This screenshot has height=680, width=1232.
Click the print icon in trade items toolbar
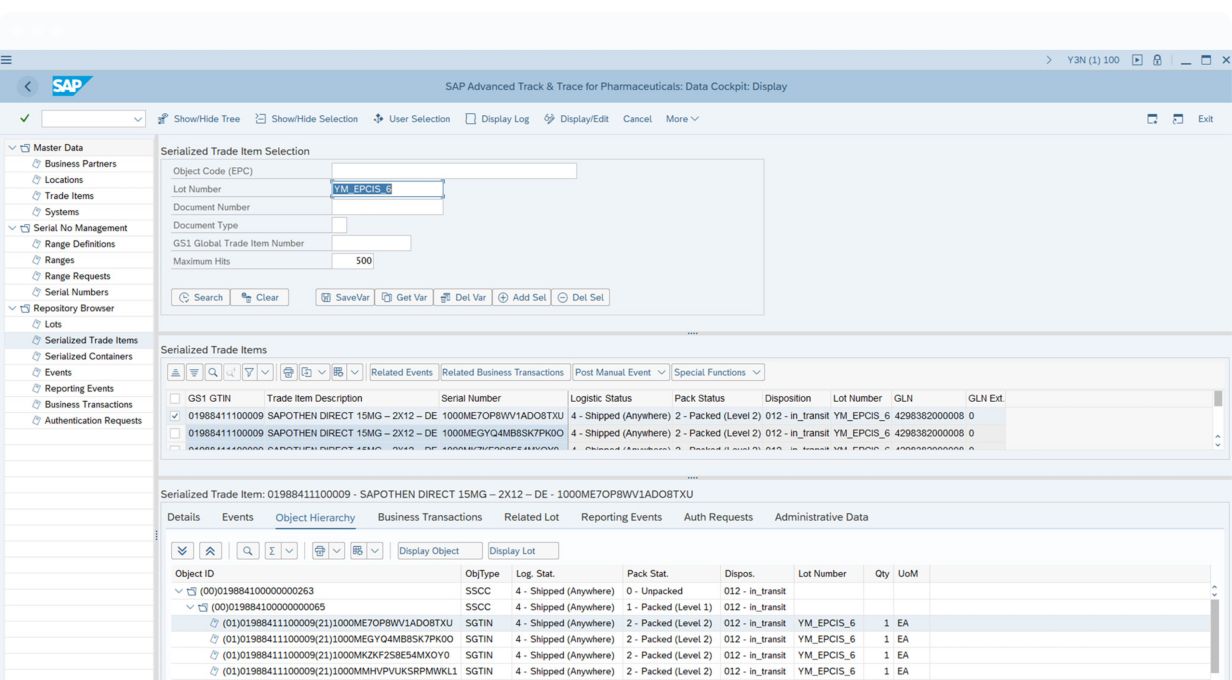[x=288, y=373]
